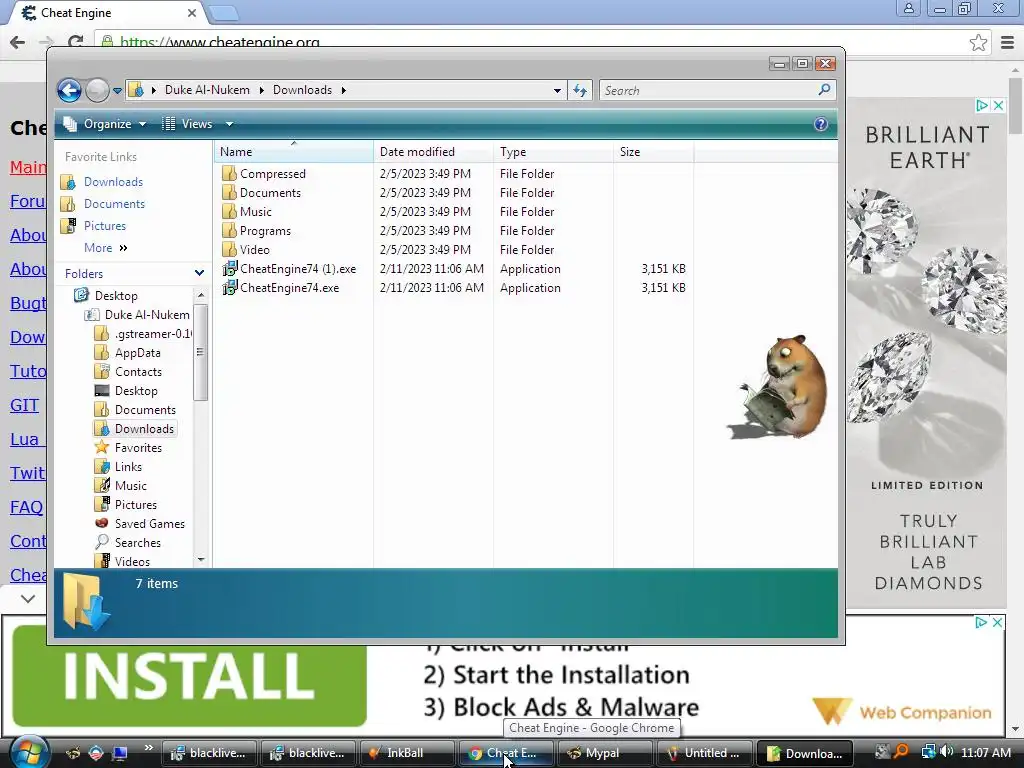Open a new Chrome tab

click(x=224, y=13)
